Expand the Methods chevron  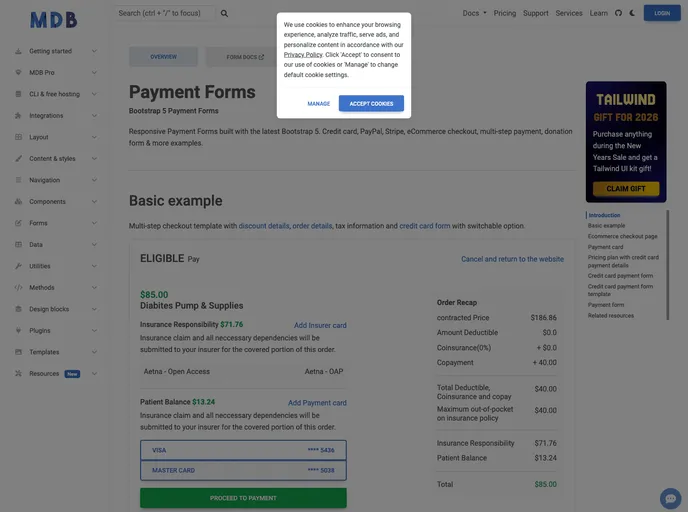pyautogui.click(x=94, y=287)
